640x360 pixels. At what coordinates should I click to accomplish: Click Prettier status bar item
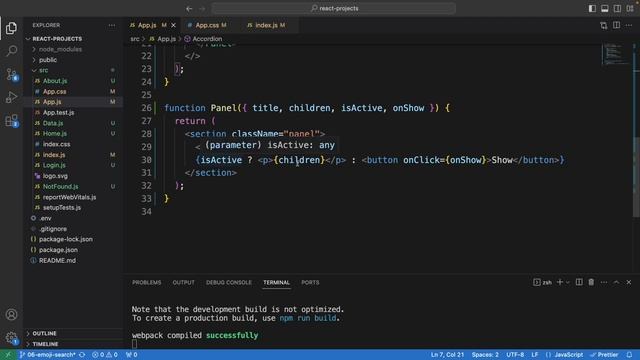tap(604, 355)
